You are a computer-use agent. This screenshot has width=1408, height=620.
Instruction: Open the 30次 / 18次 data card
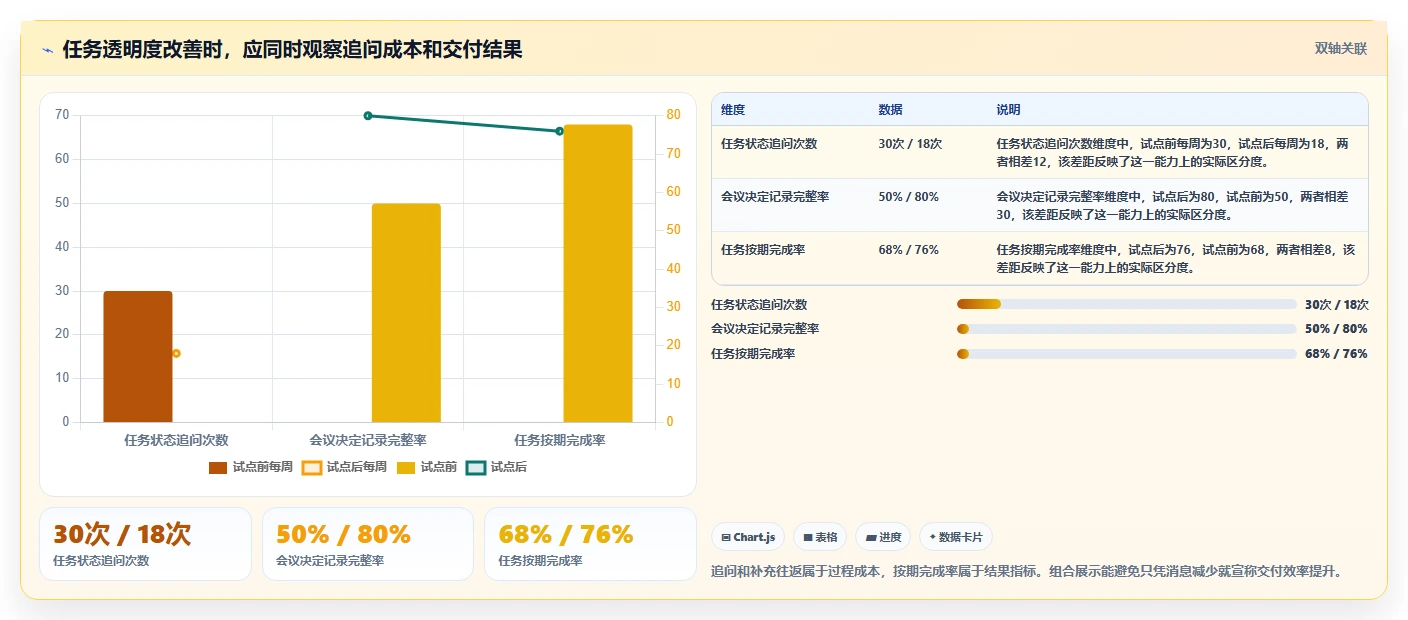[x=145, y=544]
